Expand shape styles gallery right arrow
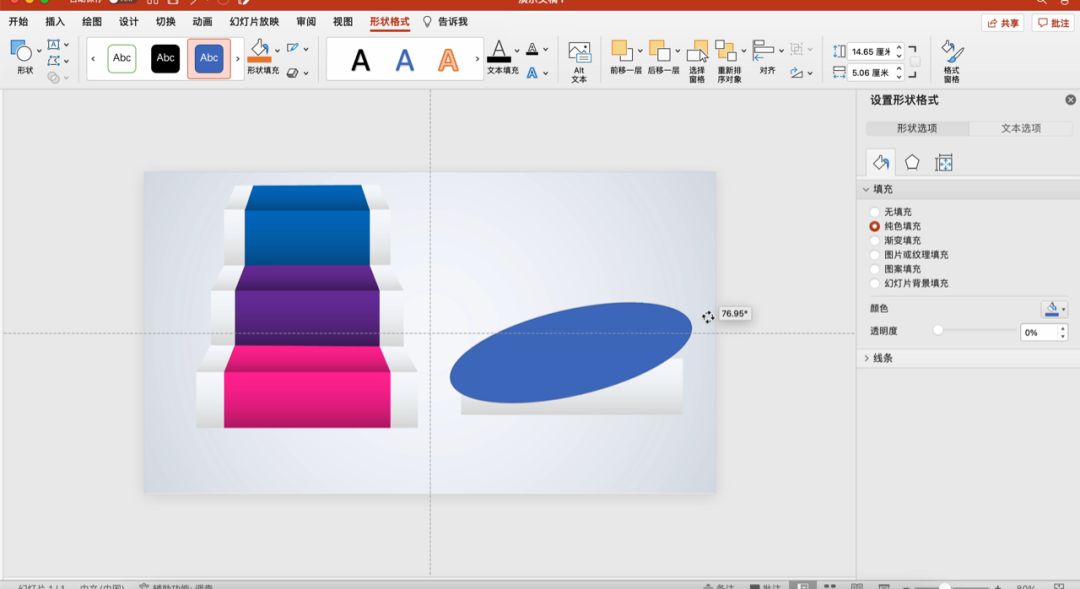This screenshot has height=589, width=1080. tap(238, 59)
